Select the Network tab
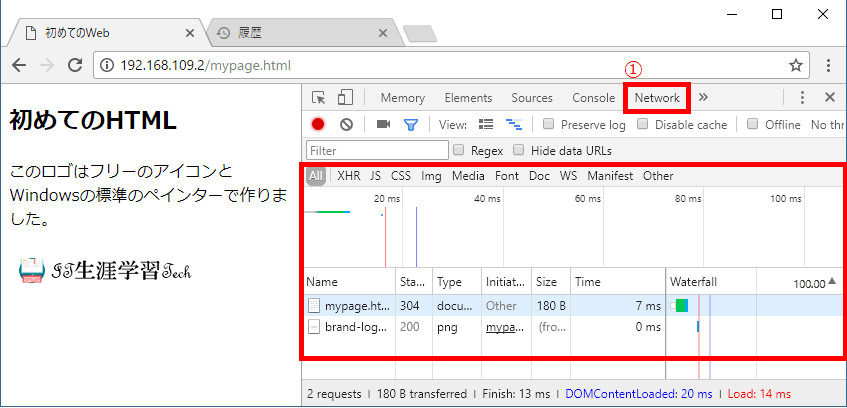Screen dimensions: 847x408 click(657, 98)
